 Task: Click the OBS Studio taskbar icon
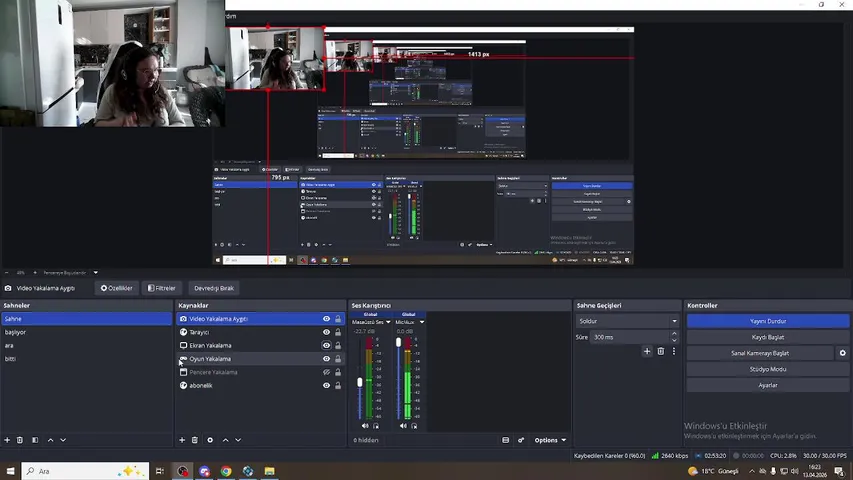182,471
